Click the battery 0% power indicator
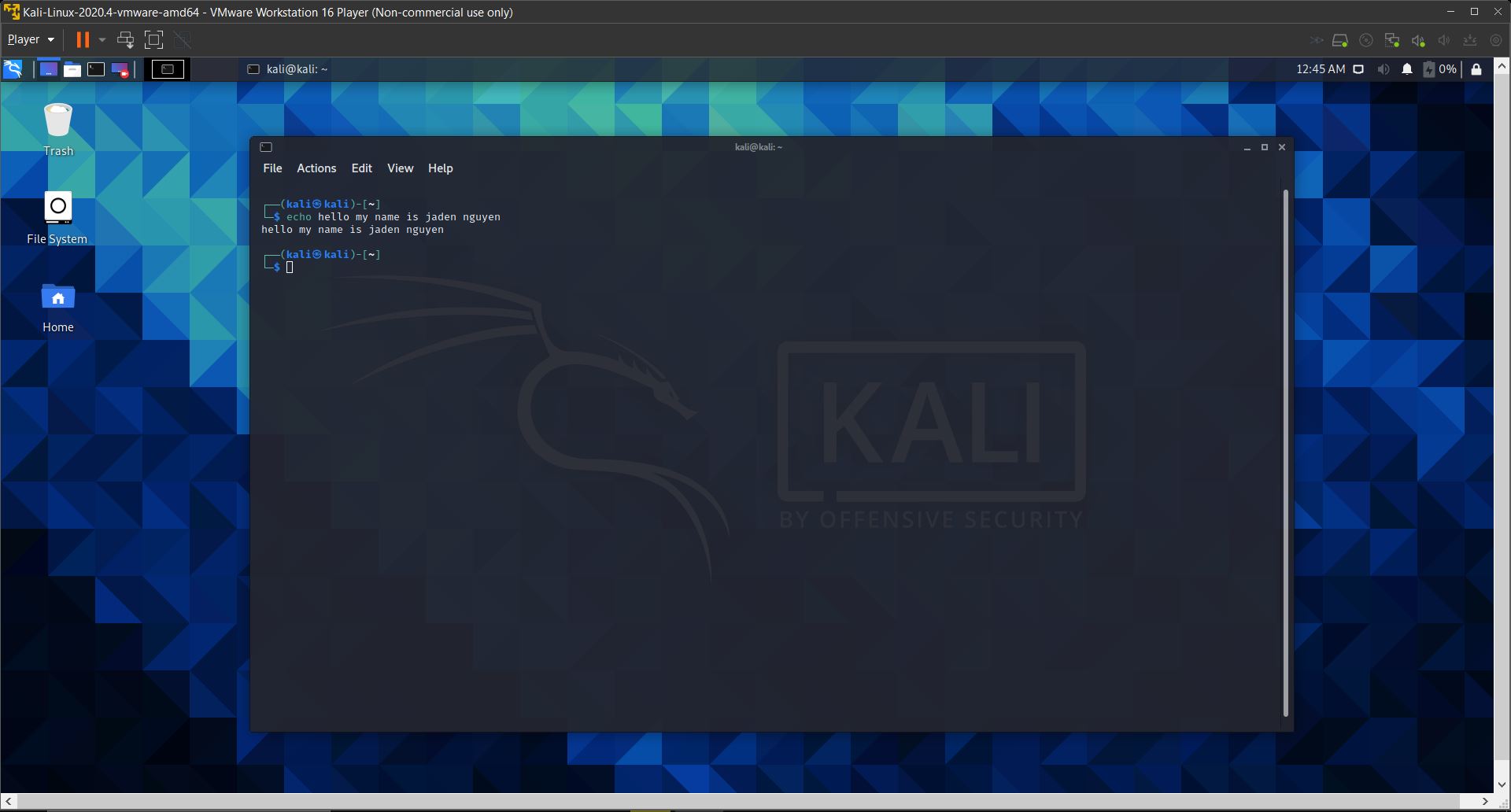 pos(1440,69)
